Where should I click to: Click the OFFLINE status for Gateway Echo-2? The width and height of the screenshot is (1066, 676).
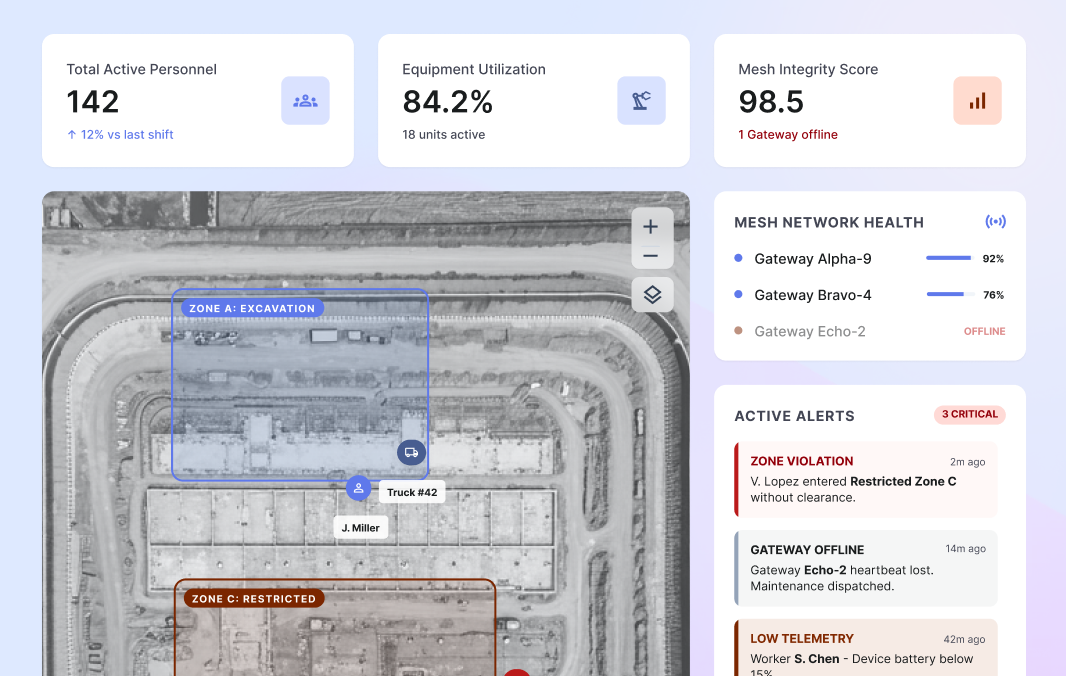pyautogui.click(x=985, y=331)
